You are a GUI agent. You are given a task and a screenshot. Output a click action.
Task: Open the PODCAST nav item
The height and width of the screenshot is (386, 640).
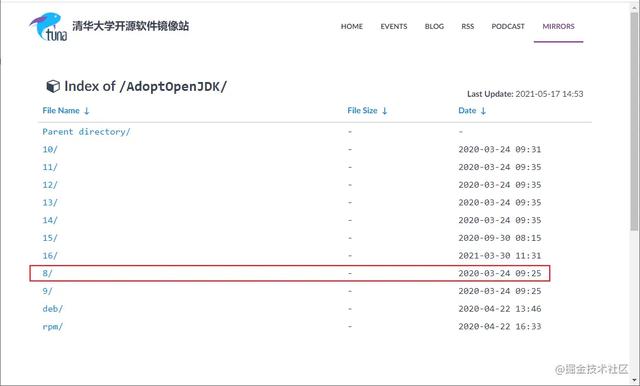pyautogui.click(x=508, y=27)
